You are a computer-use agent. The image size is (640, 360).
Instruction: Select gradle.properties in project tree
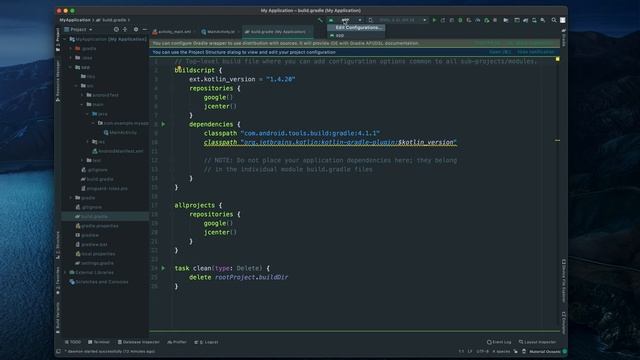pos(96,226)
